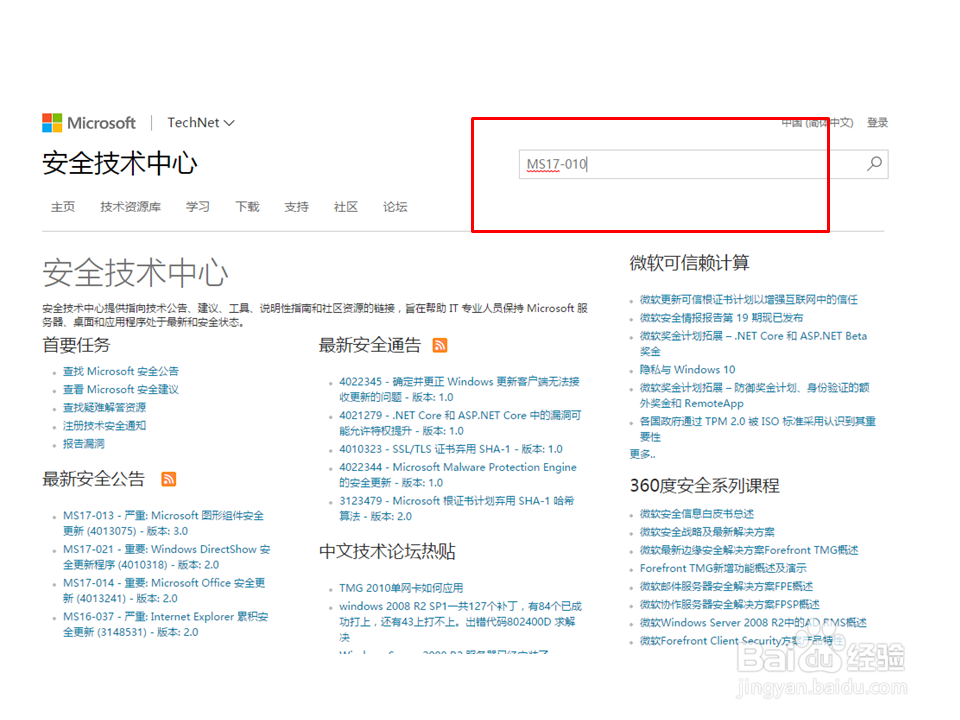Go to the 社区 menu item
The width and height of the screenshot is (960, 720).
(346, 207)
